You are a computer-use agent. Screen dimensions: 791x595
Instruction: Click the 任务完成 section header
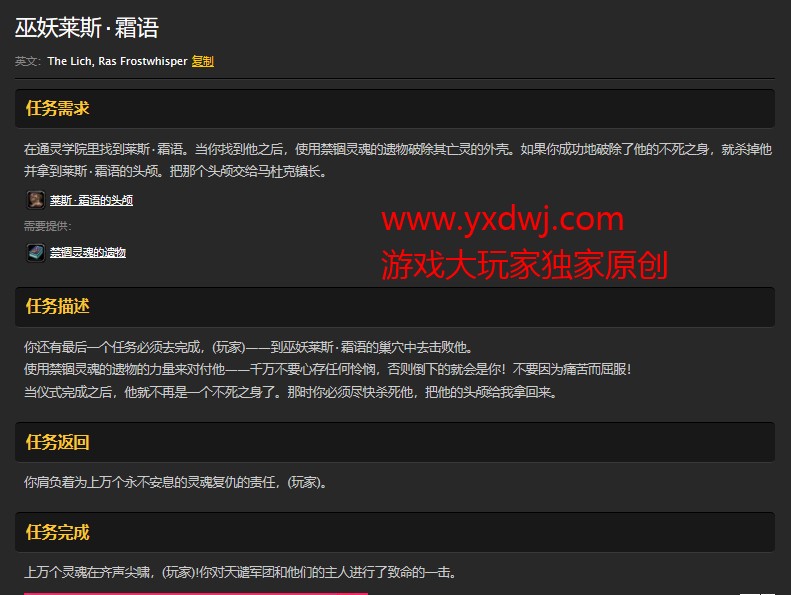click(x=58, y=532)
